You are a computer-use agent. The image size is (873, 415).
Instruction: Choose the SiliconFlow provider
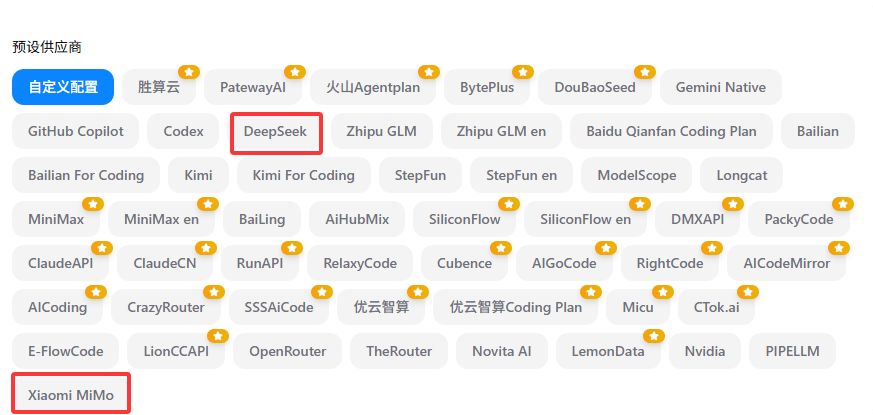(x=464, y=219)
